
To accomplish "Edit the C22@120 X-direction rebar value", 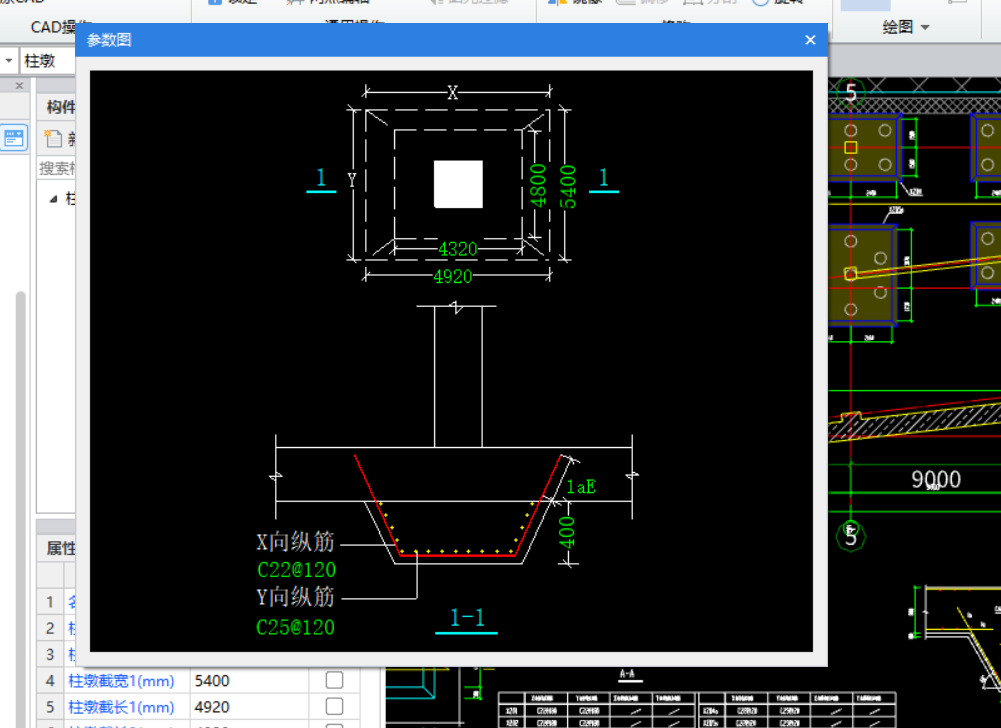I will (296, 570).
